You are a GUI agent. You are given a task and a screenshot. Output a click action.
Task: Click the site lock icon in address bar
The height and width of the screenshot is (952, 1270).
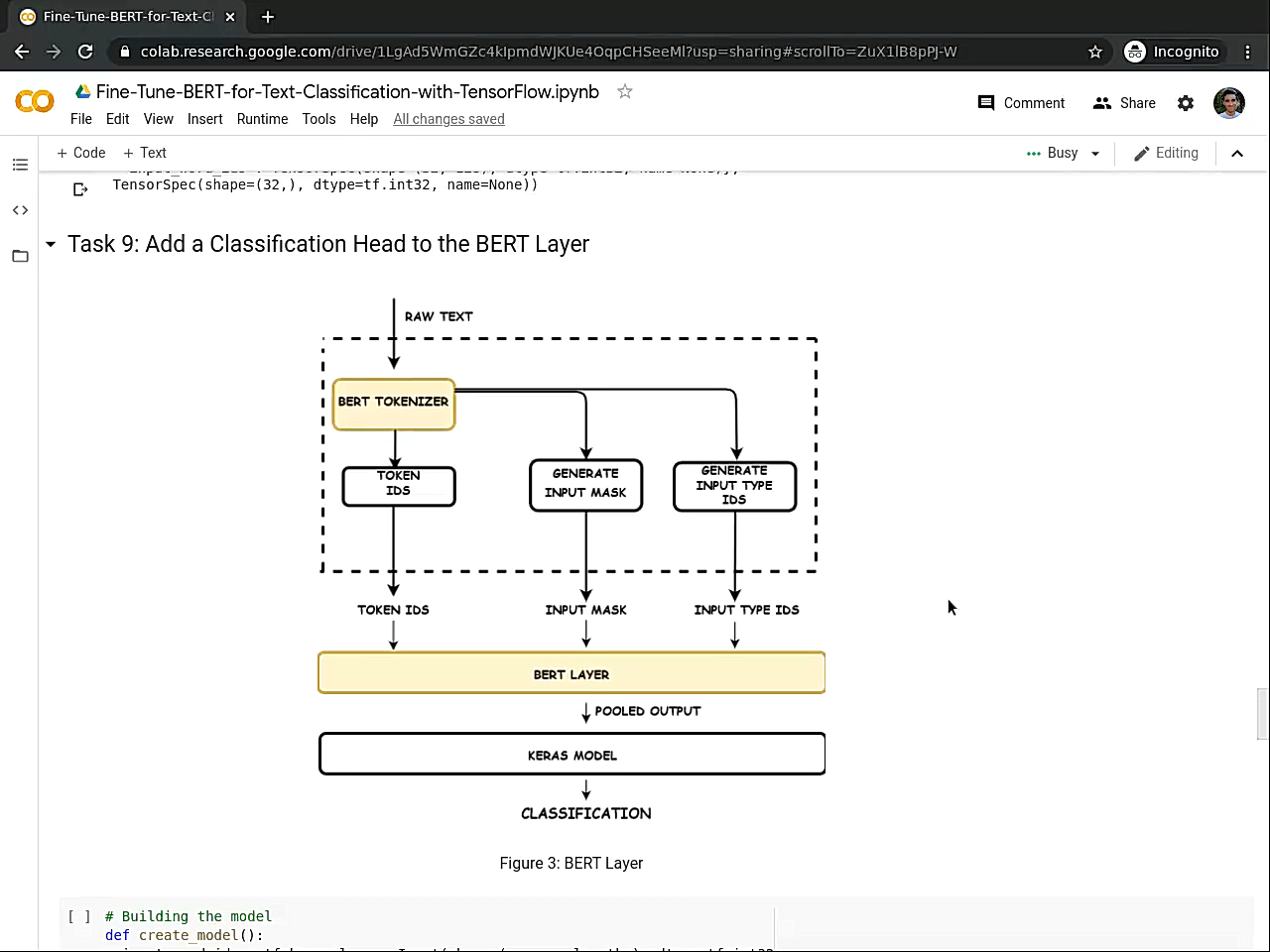pyautogui.click(x=123, y=52)
